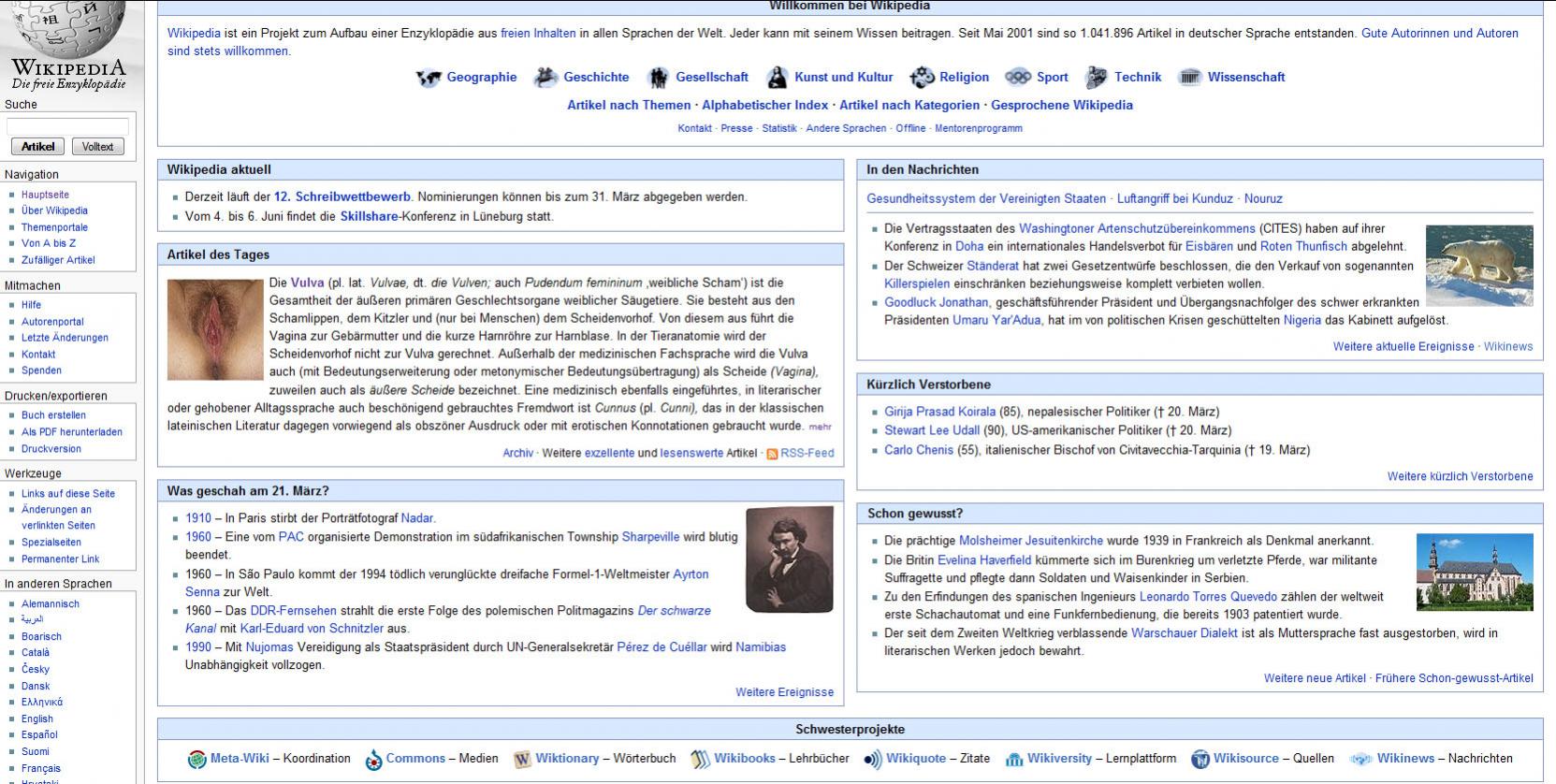The height and width of the screenshot is (784, 1556).
Task: Click the Sport portal icon
Action: [1018, 78]
